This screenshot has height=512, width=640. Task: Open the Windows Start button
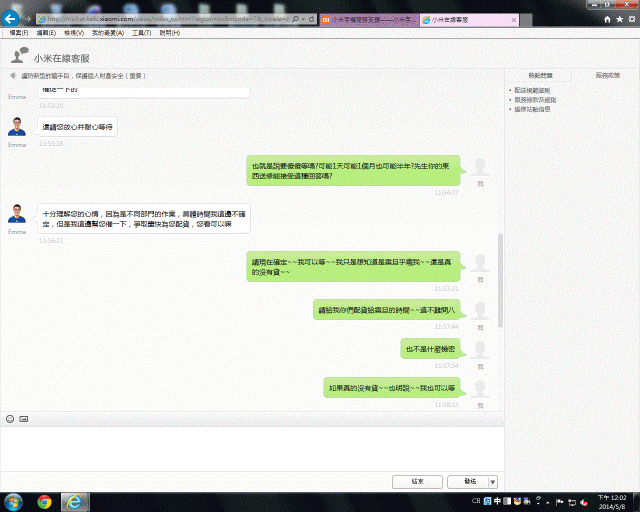[x=13, y=502]
